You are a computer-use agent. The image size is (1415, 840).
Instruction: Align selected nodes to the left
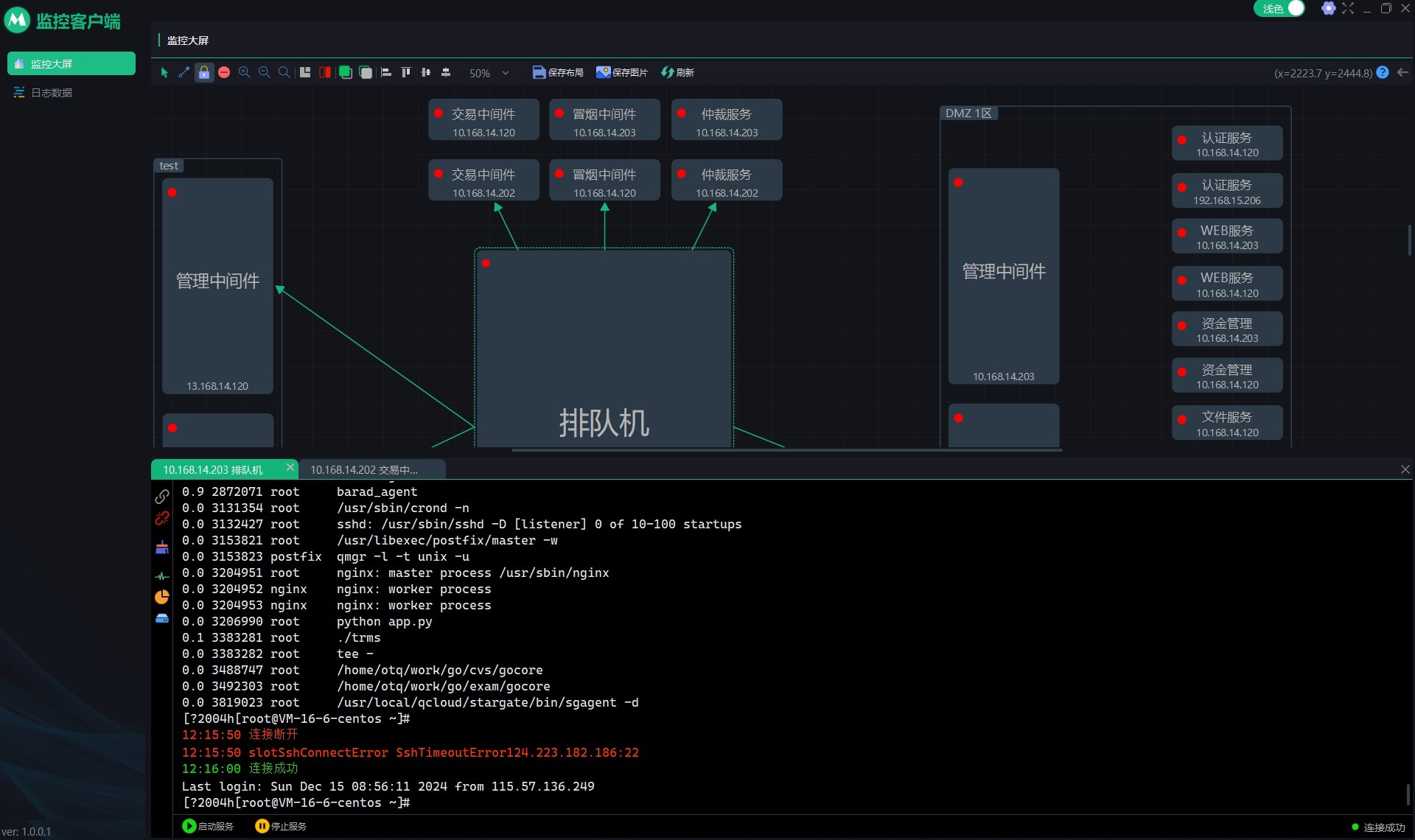pos(385,72)
